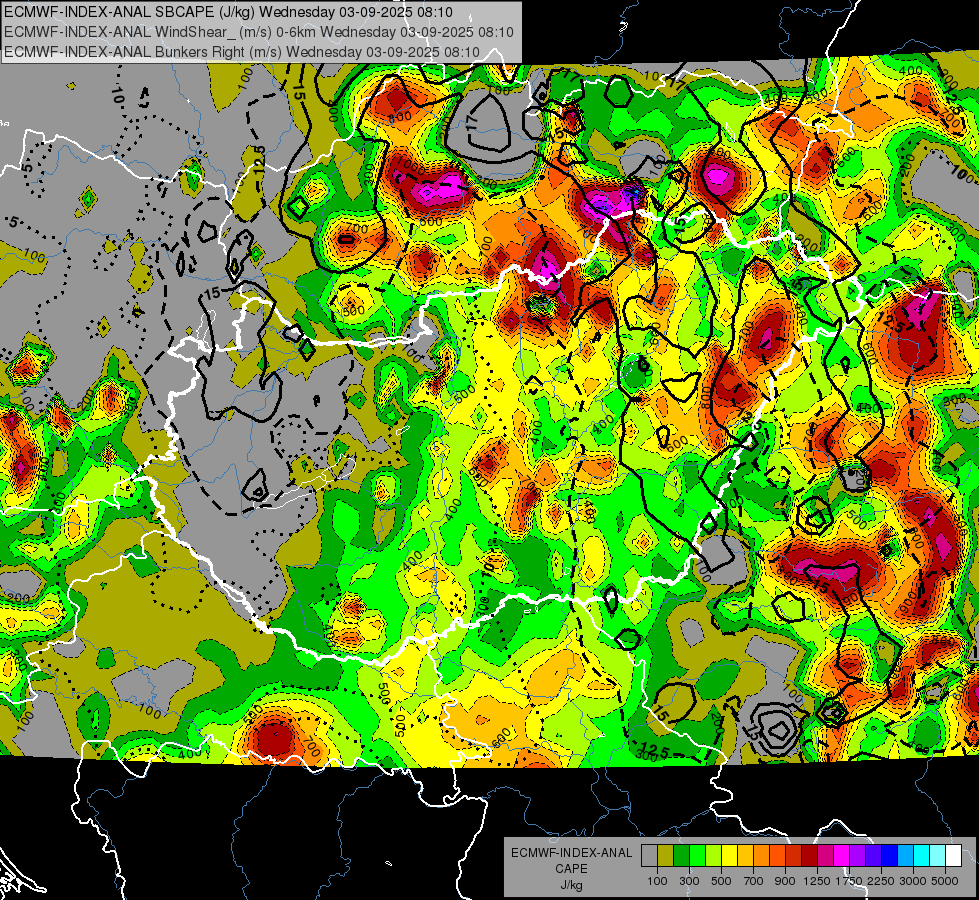Click the legend value 3000
The width and height of the screenshot is (979, 900).
[913, 881]
